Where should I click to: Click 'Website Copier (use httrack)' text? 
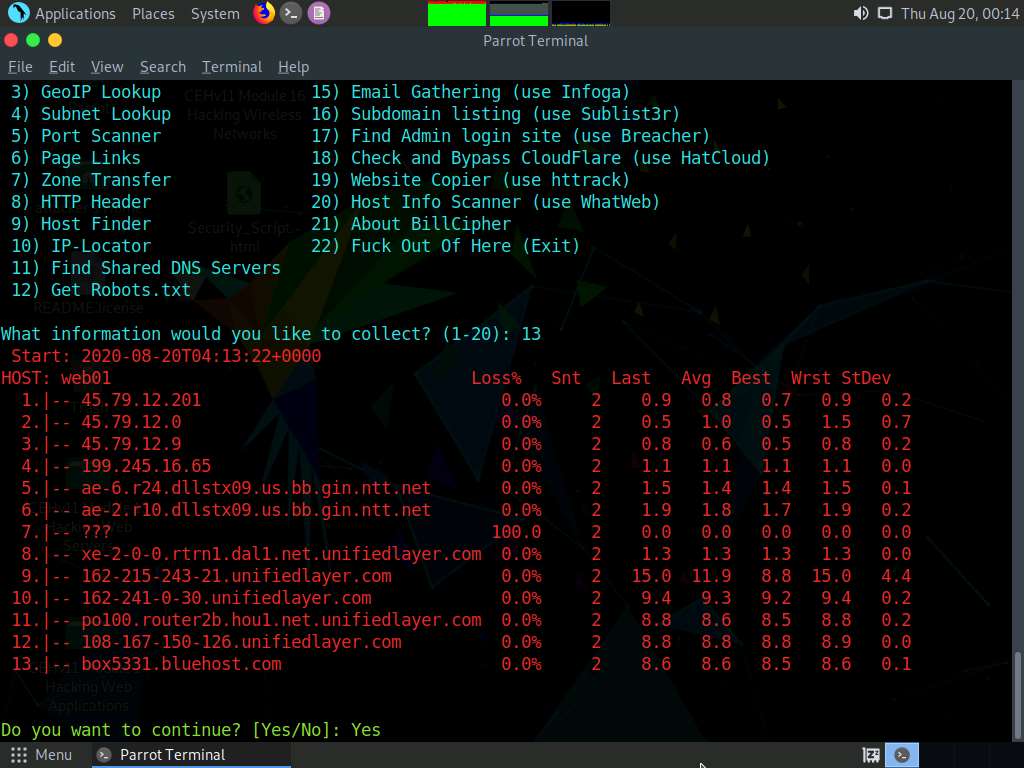point(490,180)
